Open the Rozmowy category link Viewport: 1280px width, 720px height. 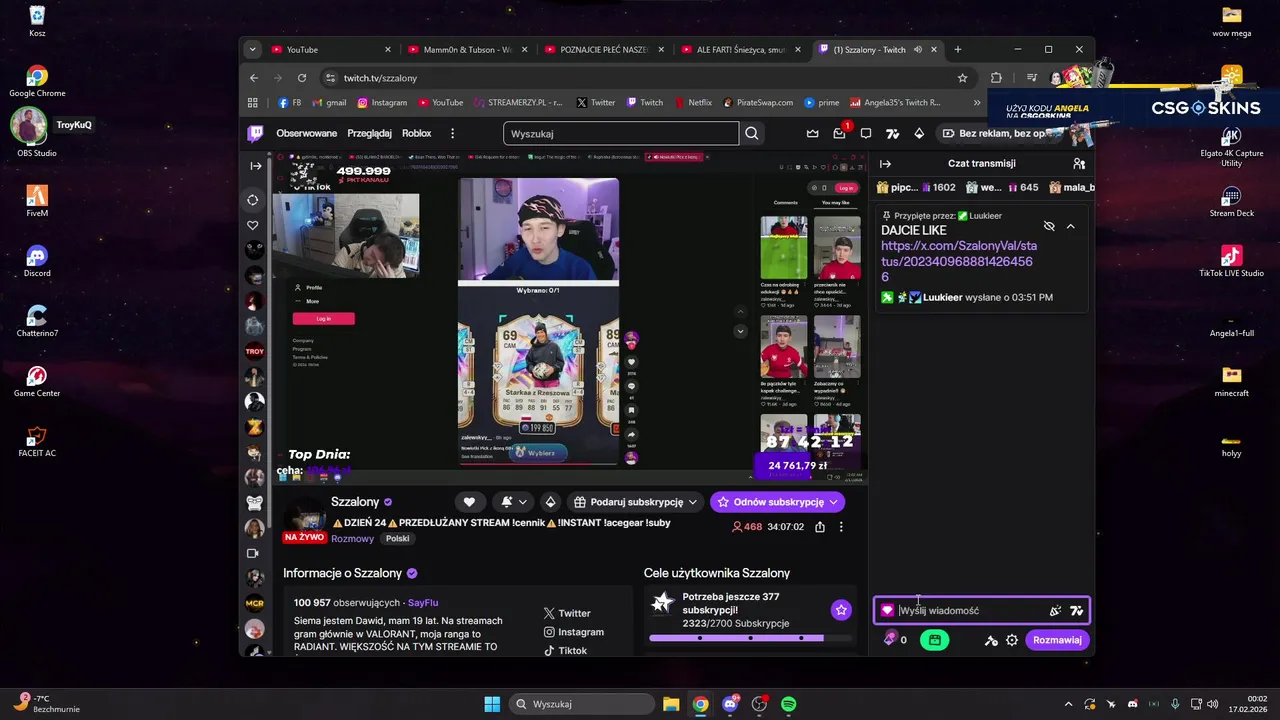coord(352,538)
